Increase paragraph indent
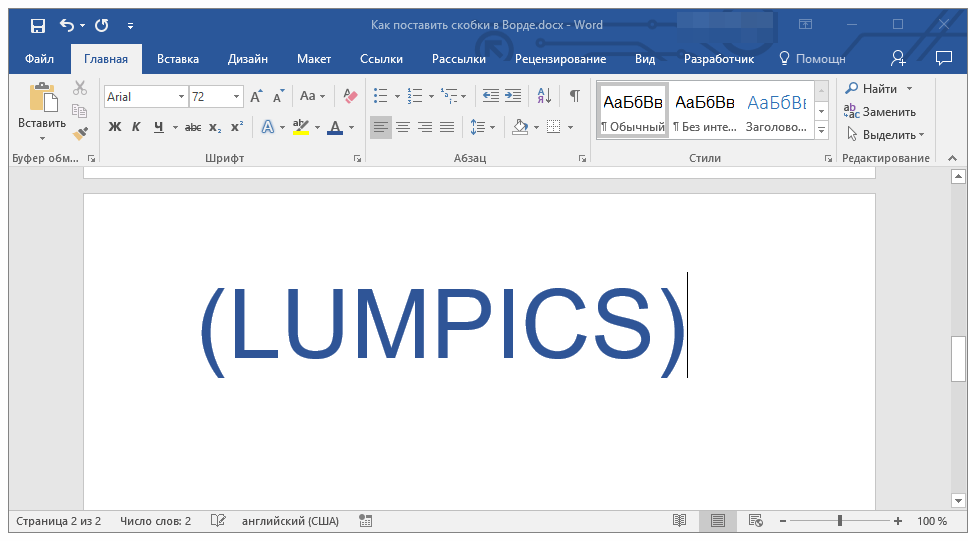Image resolution: width=968 pixels, height=541 pixels. [513, 96]
